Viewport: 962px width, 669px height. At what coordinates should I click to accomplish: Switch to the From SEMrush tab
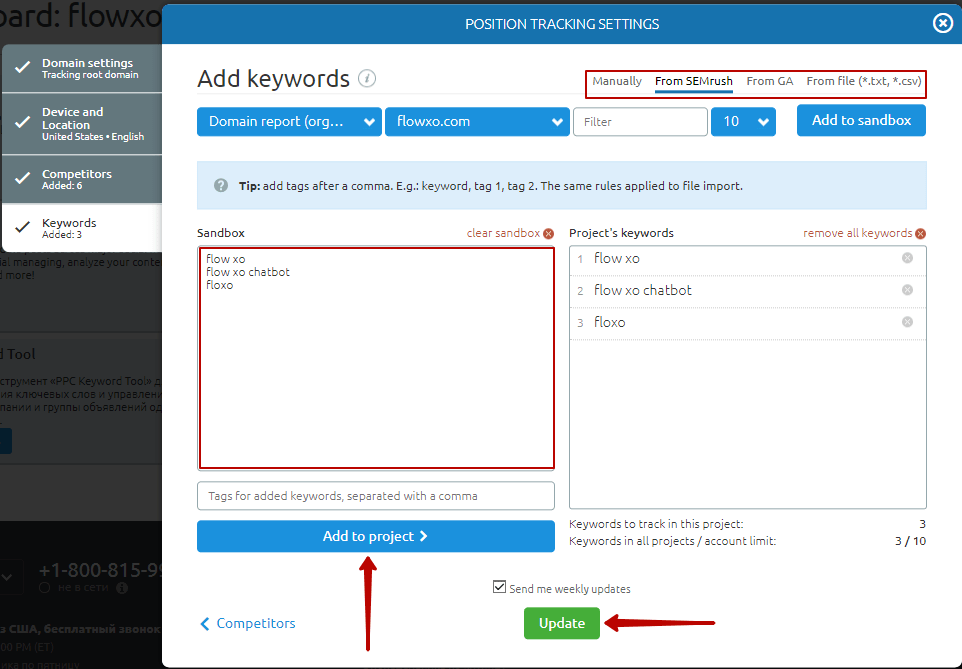coord(694,81)
